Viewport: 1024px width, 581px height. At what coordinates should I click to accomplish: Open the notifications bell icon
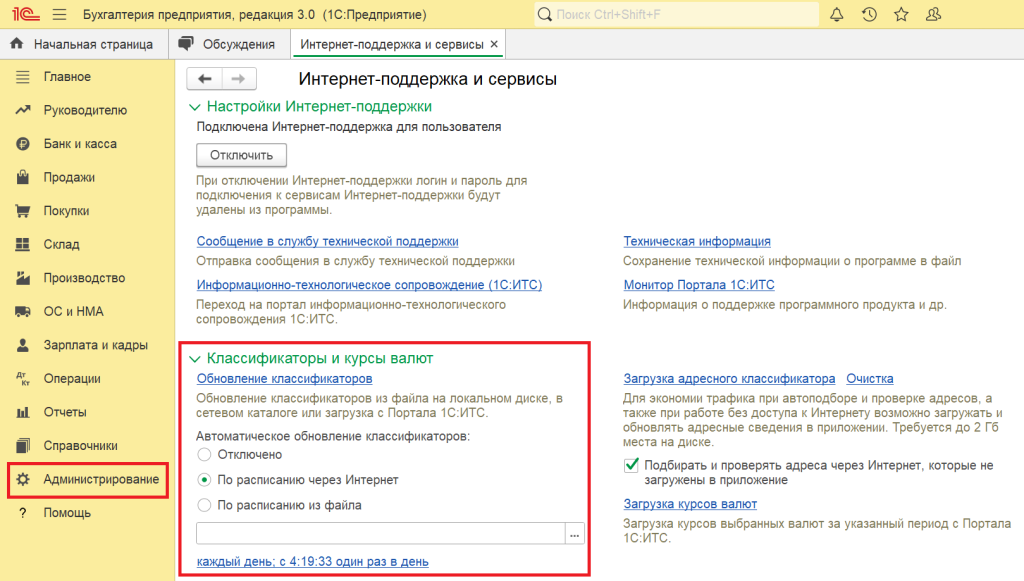837,15
